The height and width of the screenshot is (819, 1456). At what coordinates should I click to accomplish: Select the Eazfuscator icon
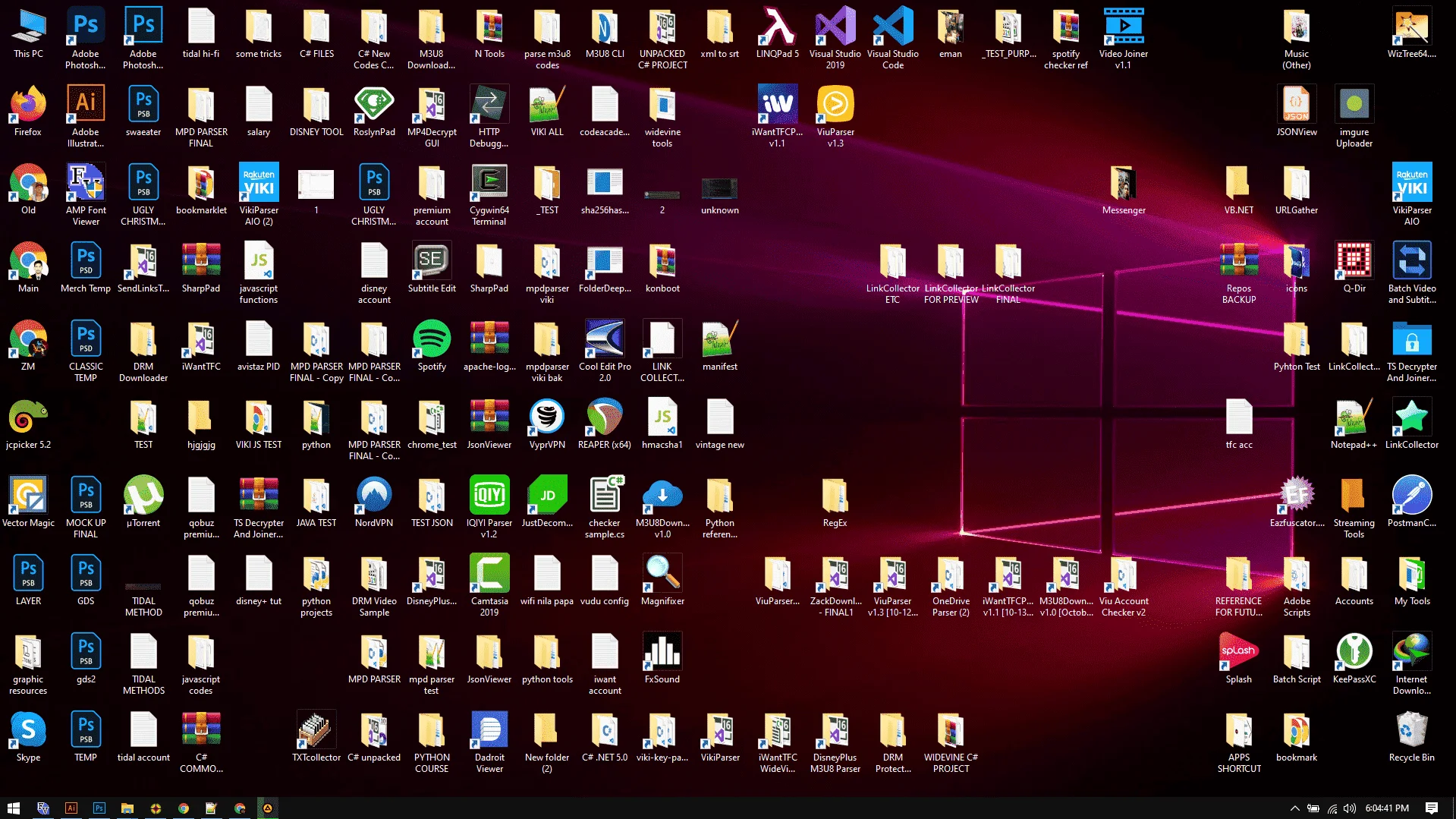(1297, 502)
